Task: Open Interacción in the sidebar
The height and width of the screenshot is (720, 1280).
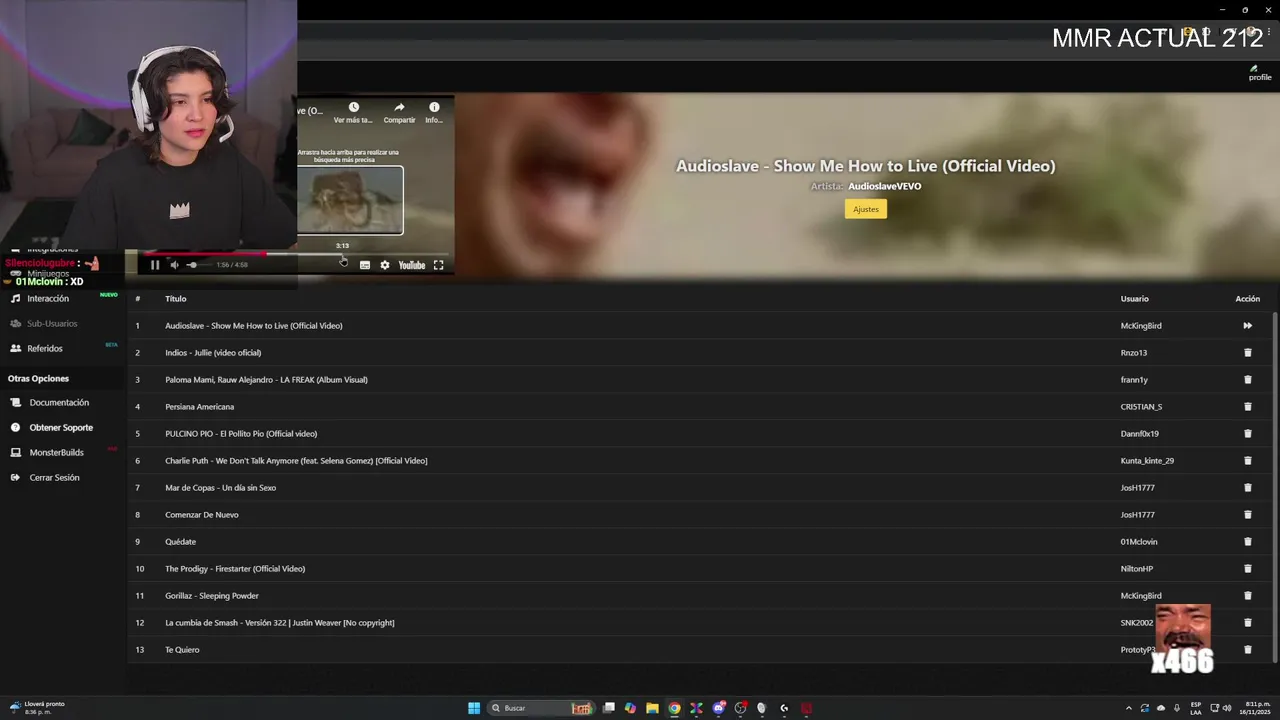Action: click(48, 298)
